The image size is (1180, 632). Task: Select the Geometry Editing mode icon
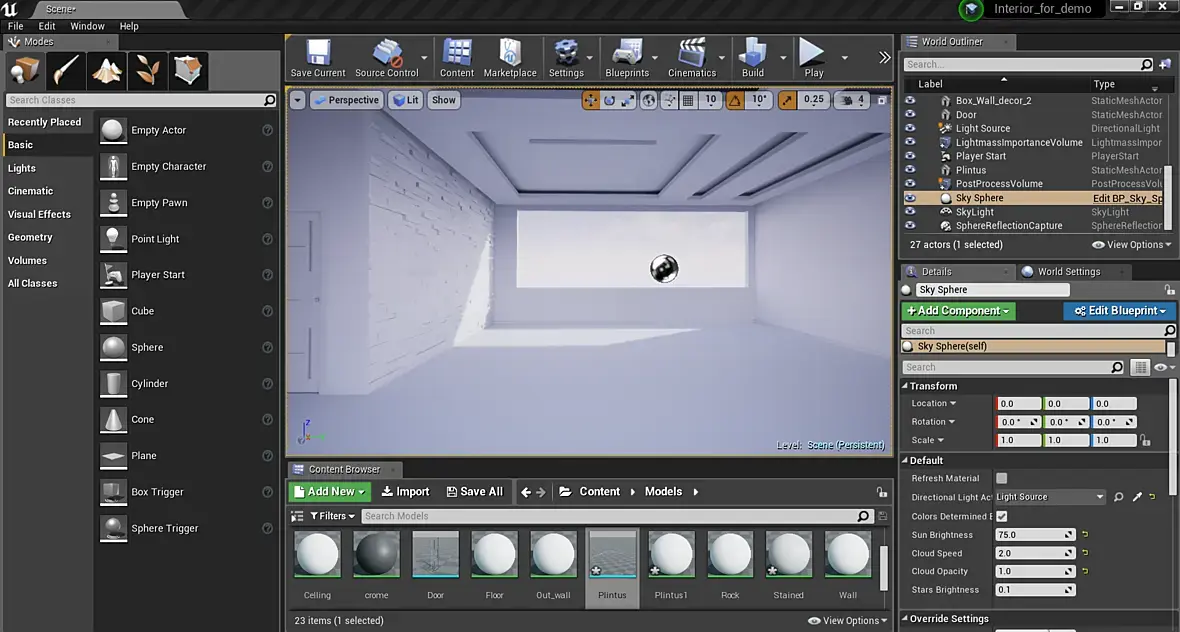pos(188,71)
